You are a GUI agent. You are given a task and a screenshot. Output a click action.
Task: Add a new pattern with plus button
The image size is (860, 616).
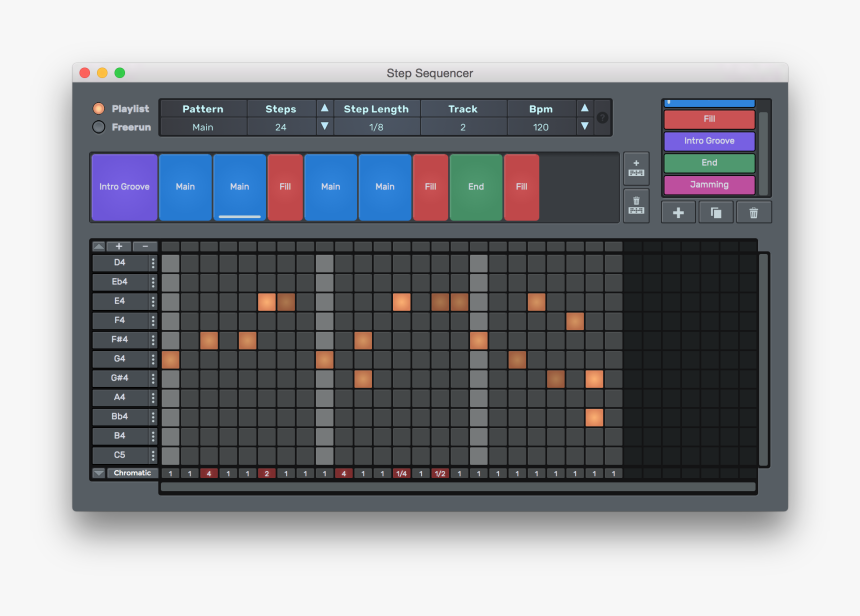(678, 213)
